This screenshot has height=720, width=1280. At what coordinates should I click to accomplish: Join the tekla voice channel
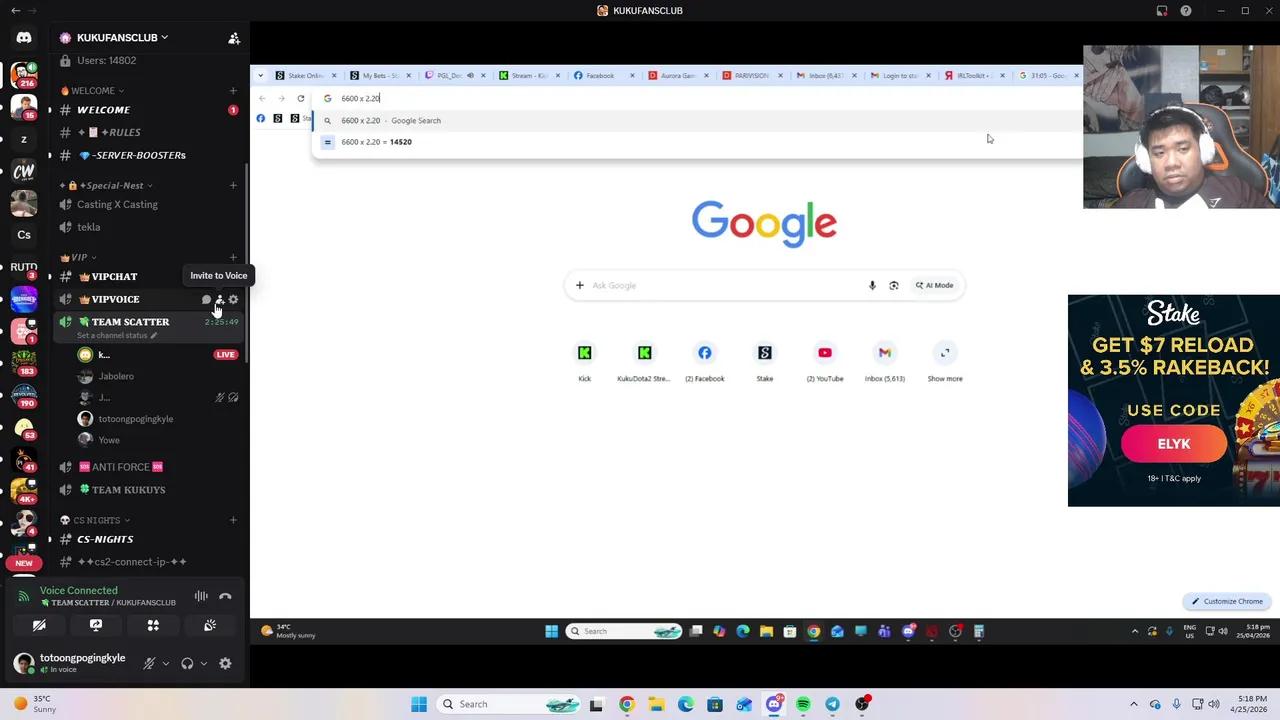coord(147,227)
